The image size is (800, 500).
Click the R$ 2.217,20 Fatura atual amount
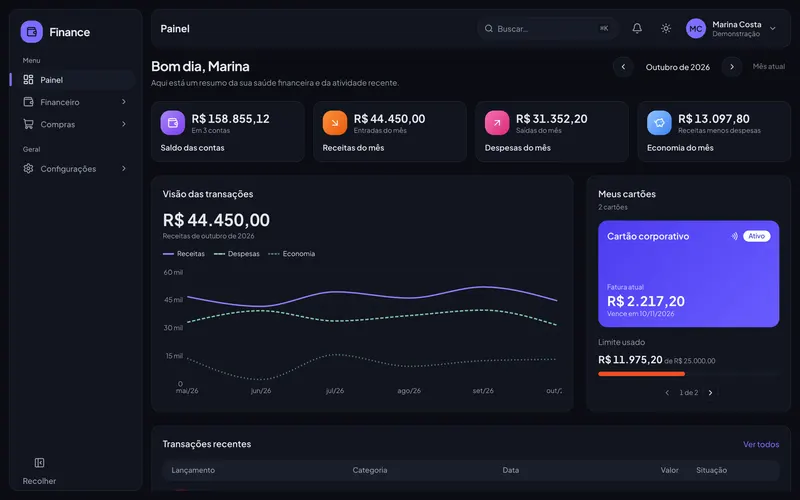[645, 301]
